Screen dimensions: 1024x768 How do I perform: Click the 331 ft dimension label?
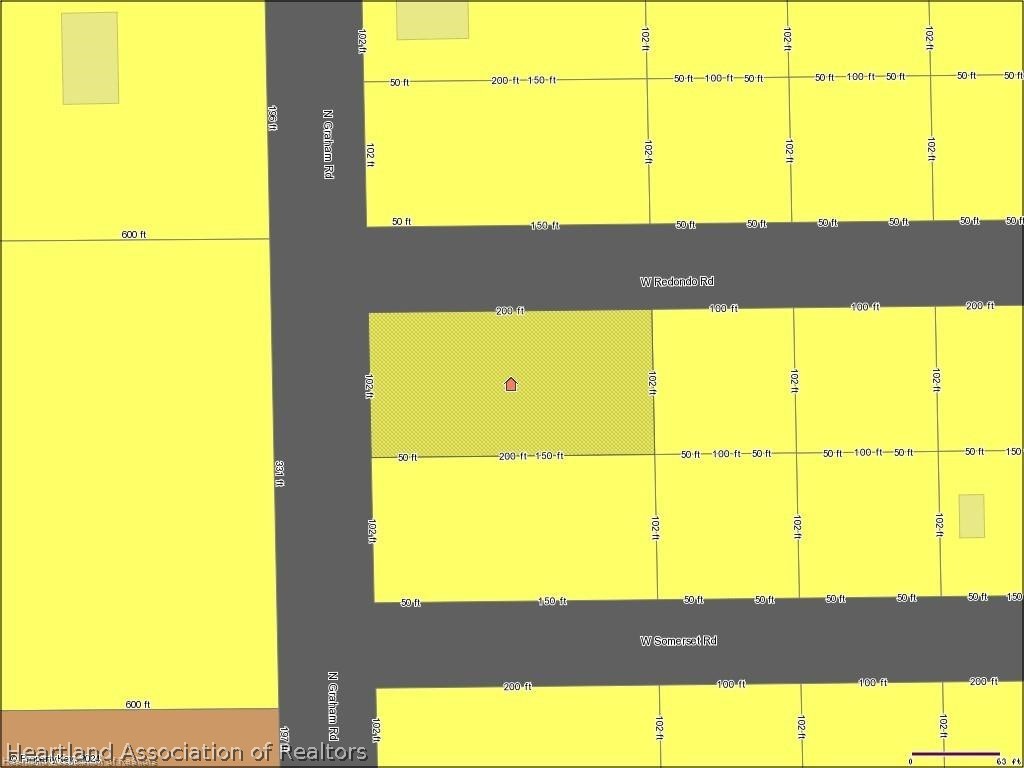280,473
